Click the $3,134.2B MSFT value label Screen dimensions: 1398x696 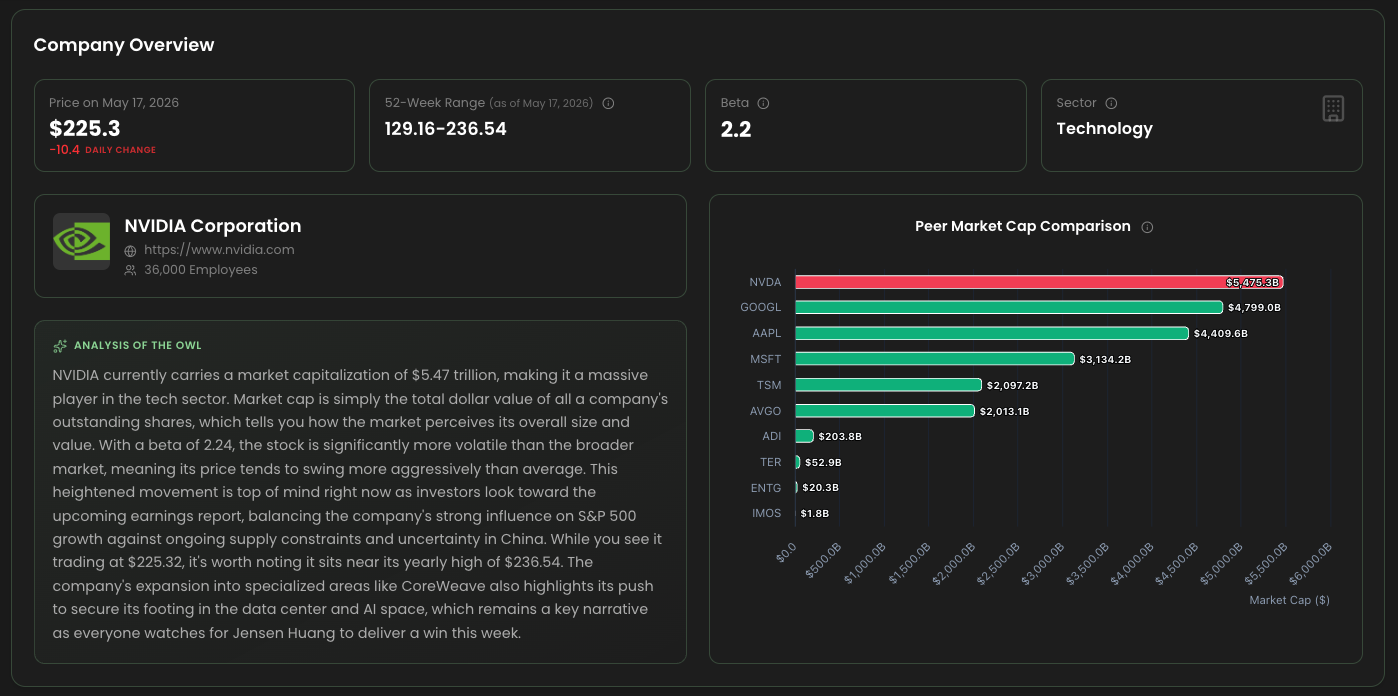(1105, 359)
